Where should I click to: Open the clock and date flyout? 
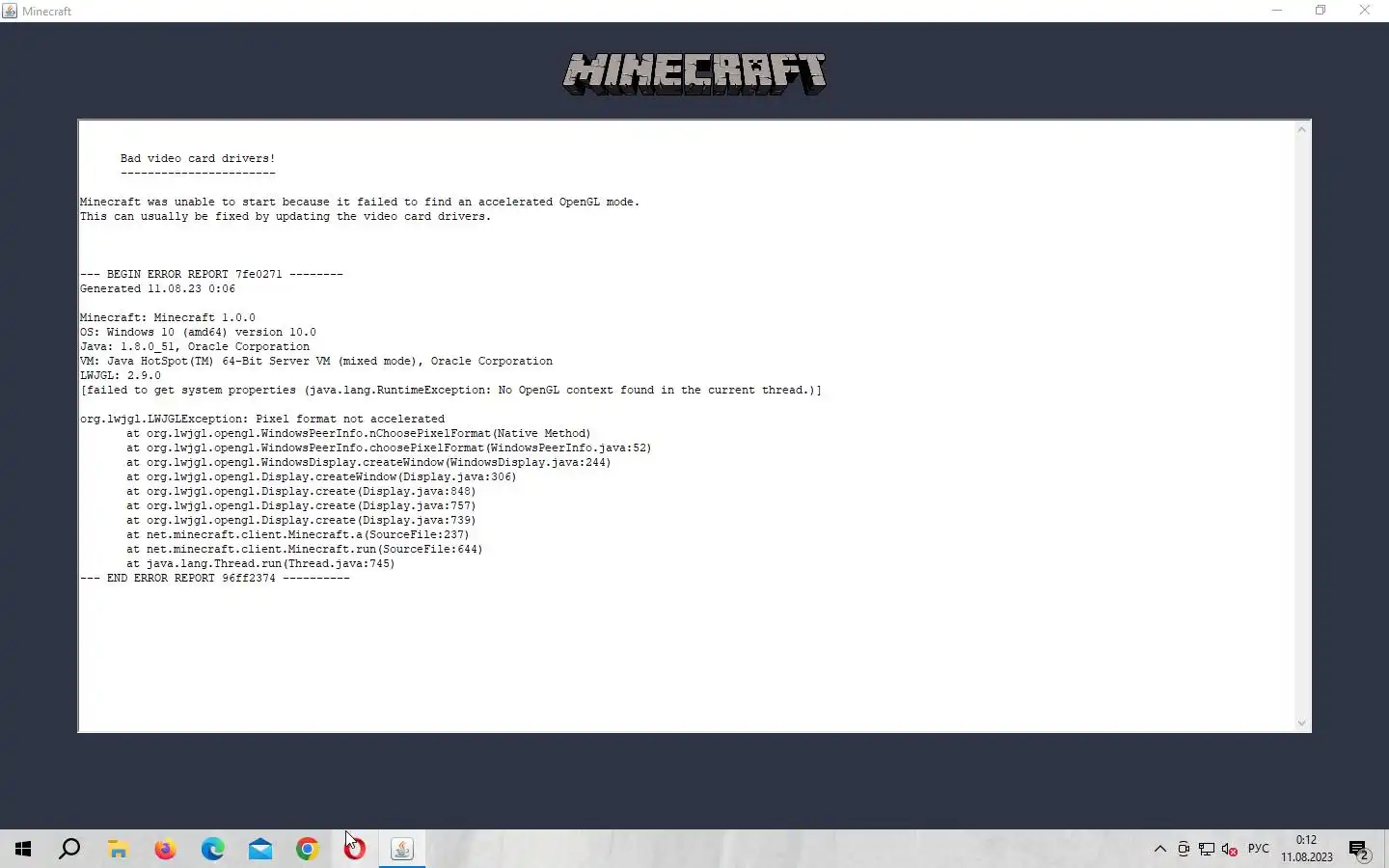click(x=1307, y=849)
